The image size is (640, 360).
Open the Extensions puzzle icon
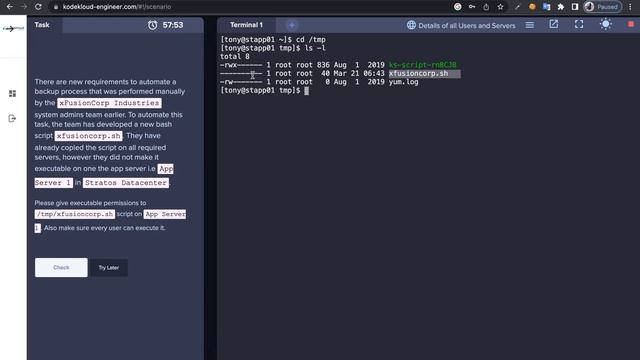click(x=561, y=7)
